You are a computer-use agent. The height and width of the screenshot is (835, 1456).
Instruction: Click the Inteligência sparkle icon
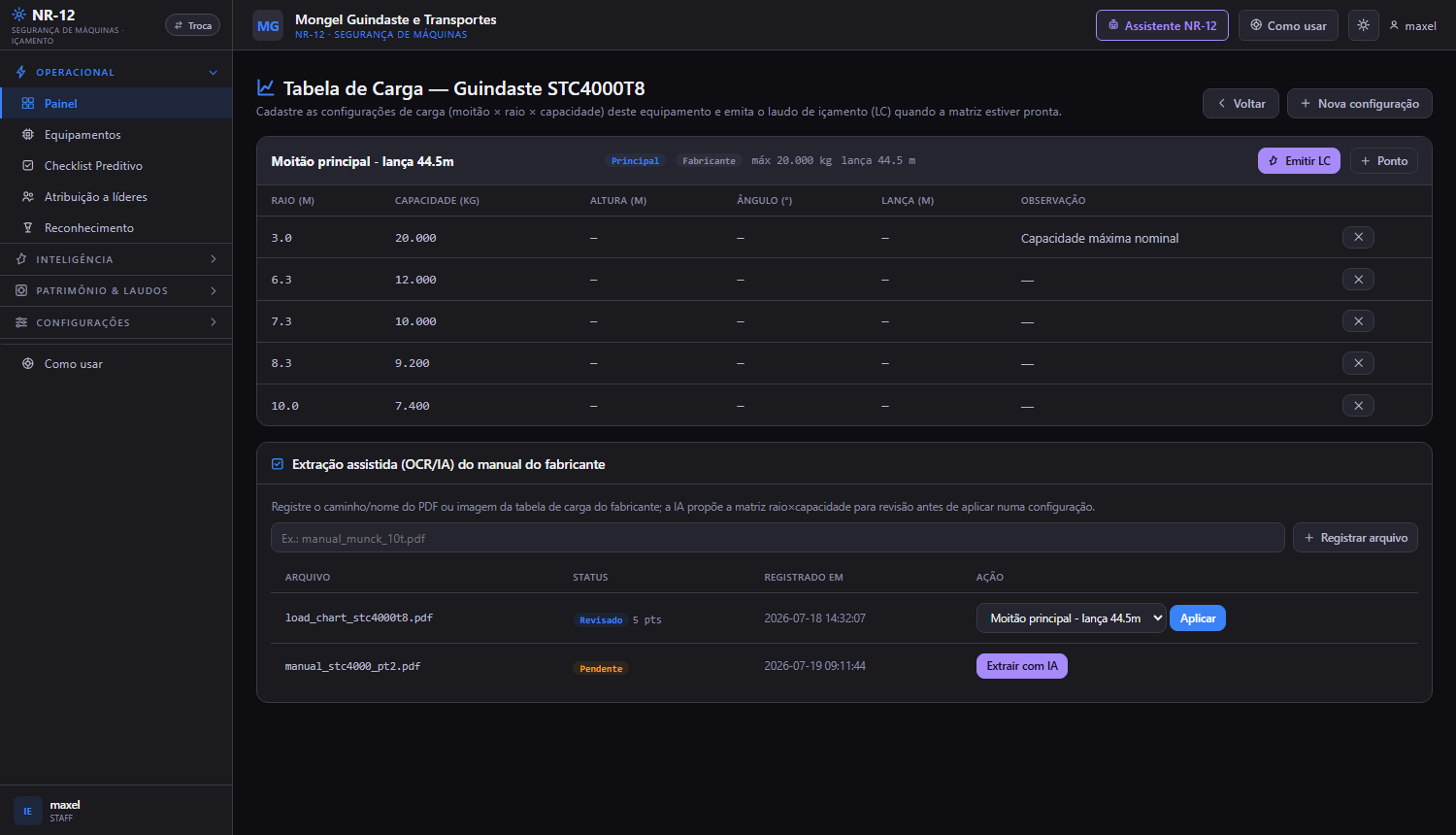point(21,259)
